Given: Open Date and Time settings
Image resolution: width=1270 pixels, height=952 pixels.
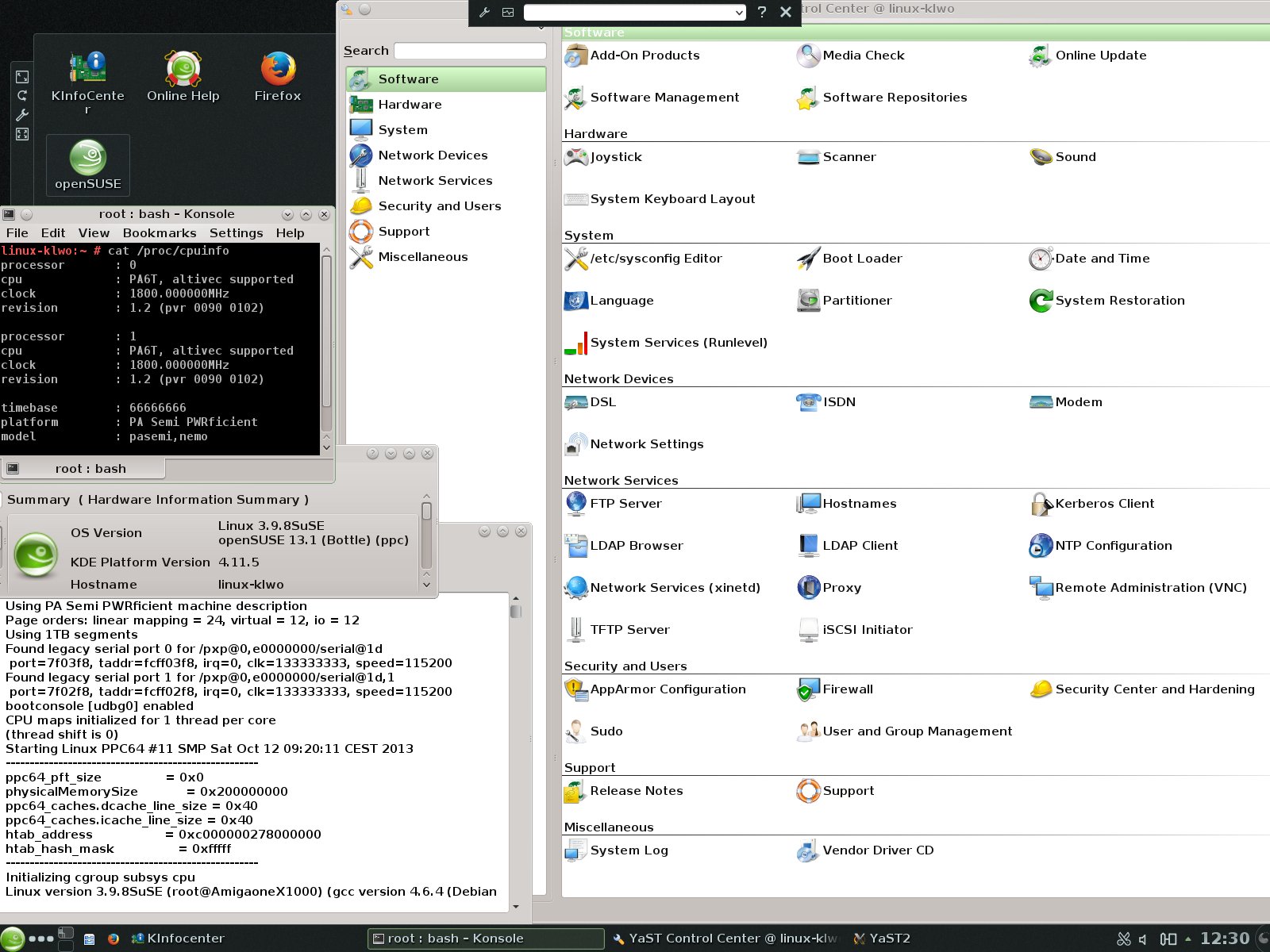Looking at the screenshot, I should click(x=1089, y=259).
